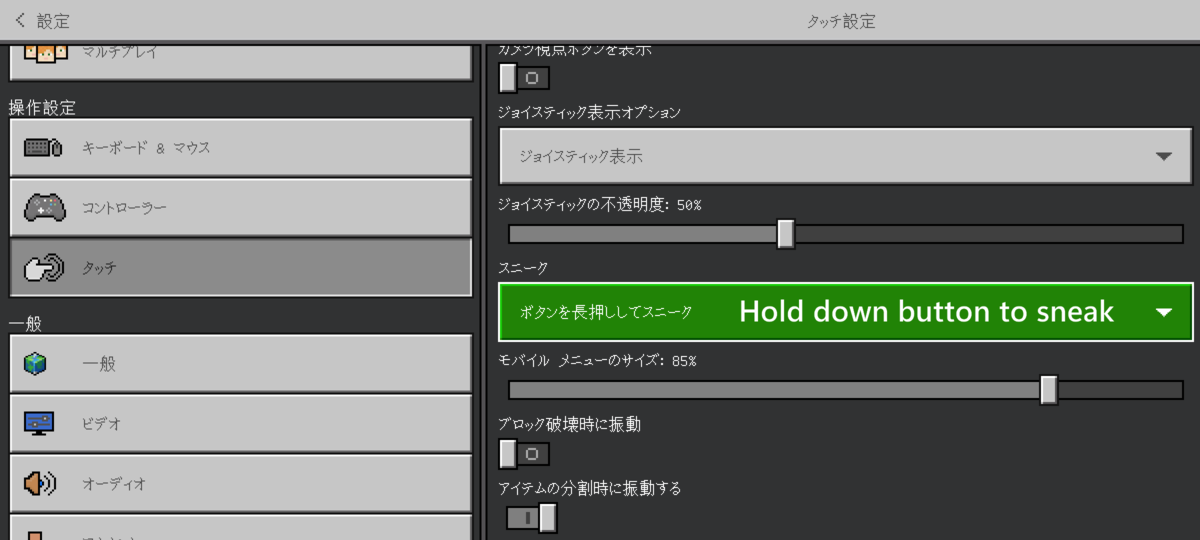Open the スニーク sneak mode dropdown
This screenshot has height=540, width=1200.
pos(846,312)
